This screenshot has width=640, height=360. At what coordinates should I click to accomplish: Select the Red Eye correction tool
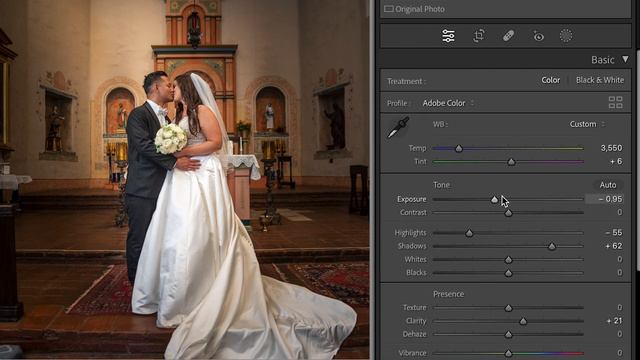(538, 36)
